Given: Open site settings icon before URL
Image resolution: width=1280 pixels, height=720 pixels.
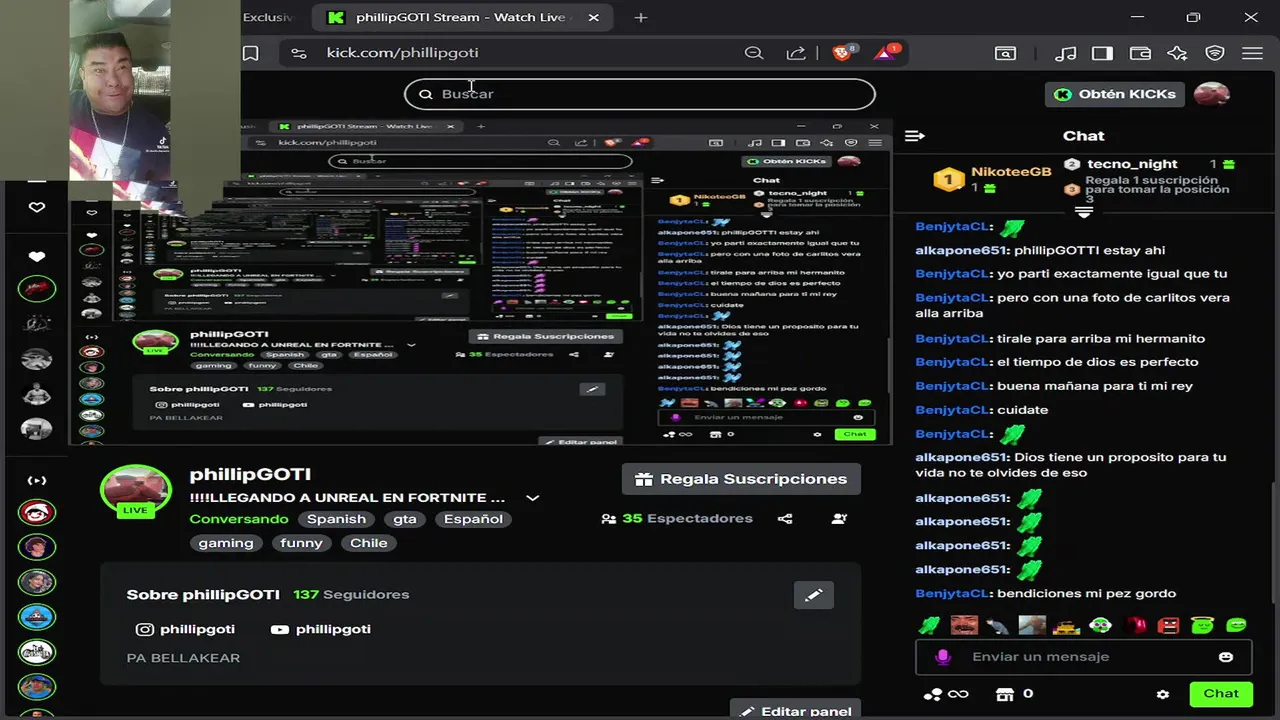Looking at the screenshot, I should click(298, 53).
